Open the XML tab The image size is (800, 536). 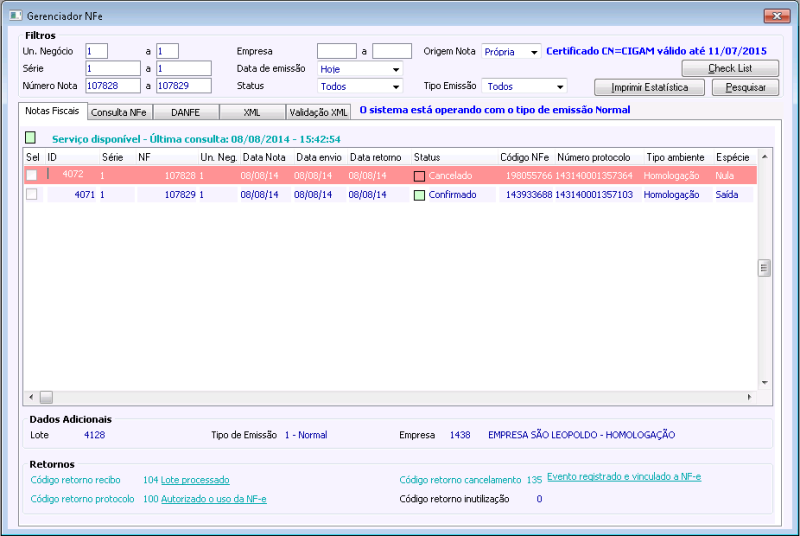252,112
